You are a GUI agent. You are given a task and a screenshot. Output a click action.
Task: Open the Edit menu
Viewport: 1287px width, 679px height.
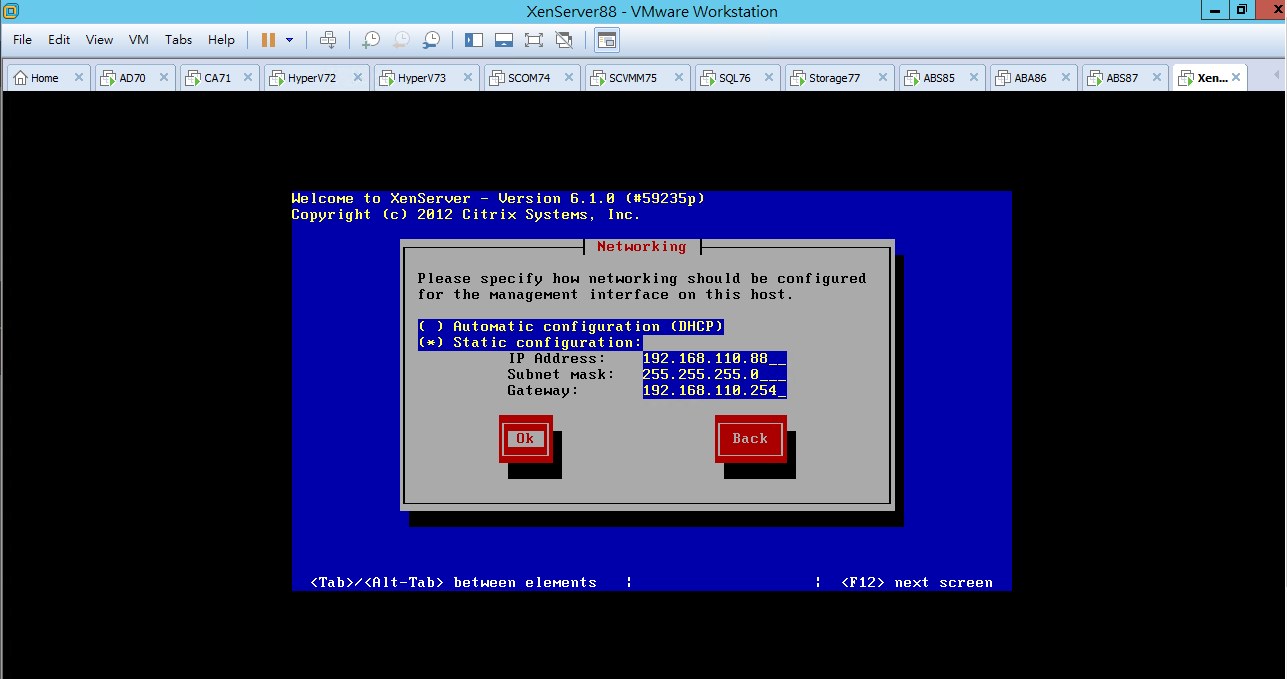pyautogui.click(x=59, y=40)
